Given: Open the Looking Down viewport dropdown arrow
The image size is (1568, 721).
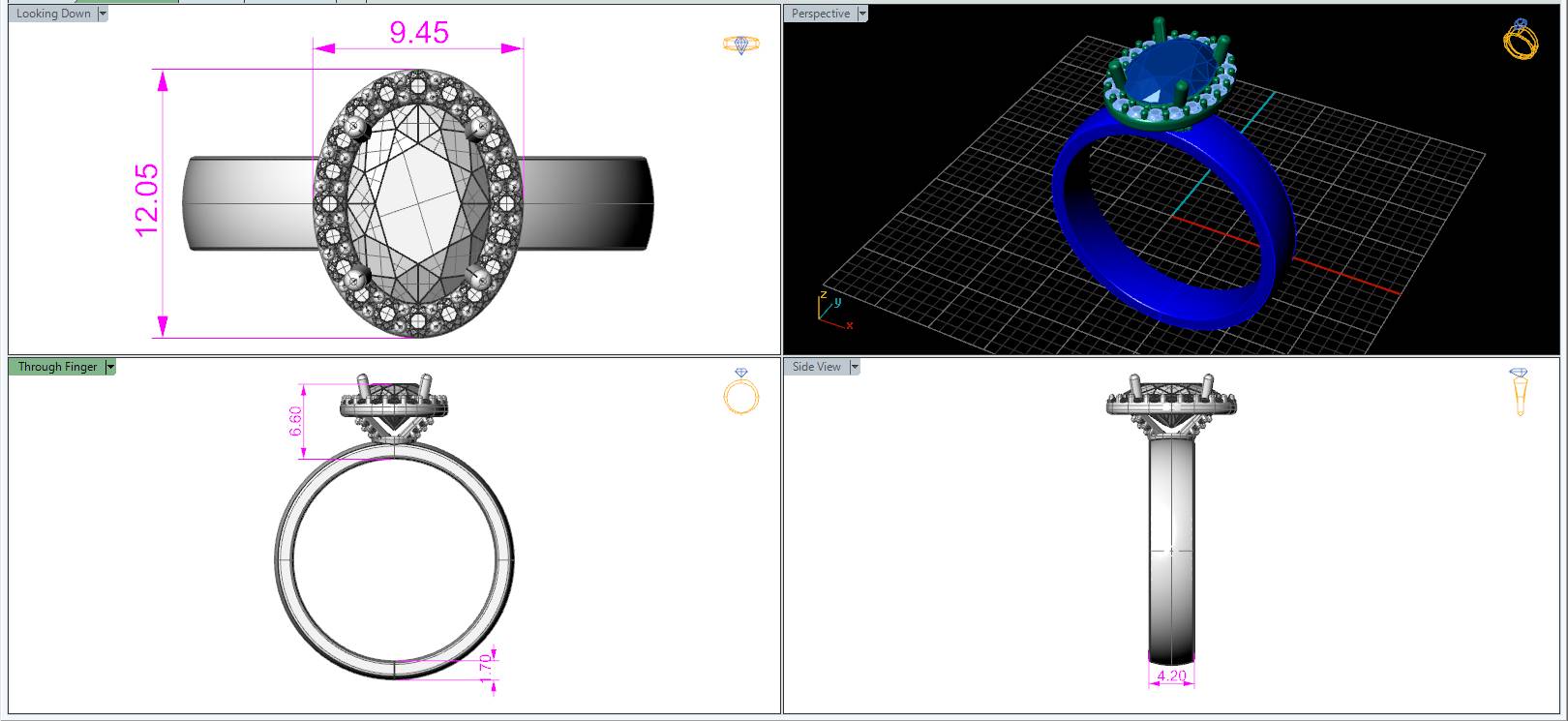Looking at the screenshot, I should [x=103, y=14].
